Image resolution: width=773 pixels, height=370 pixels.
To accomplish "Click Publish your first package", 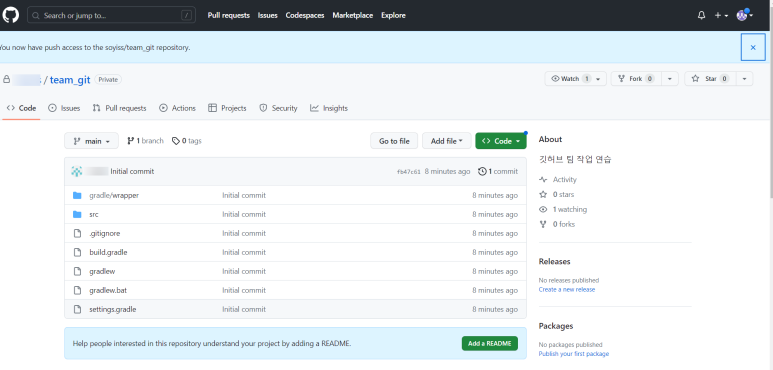I will [x=574, y=354].
